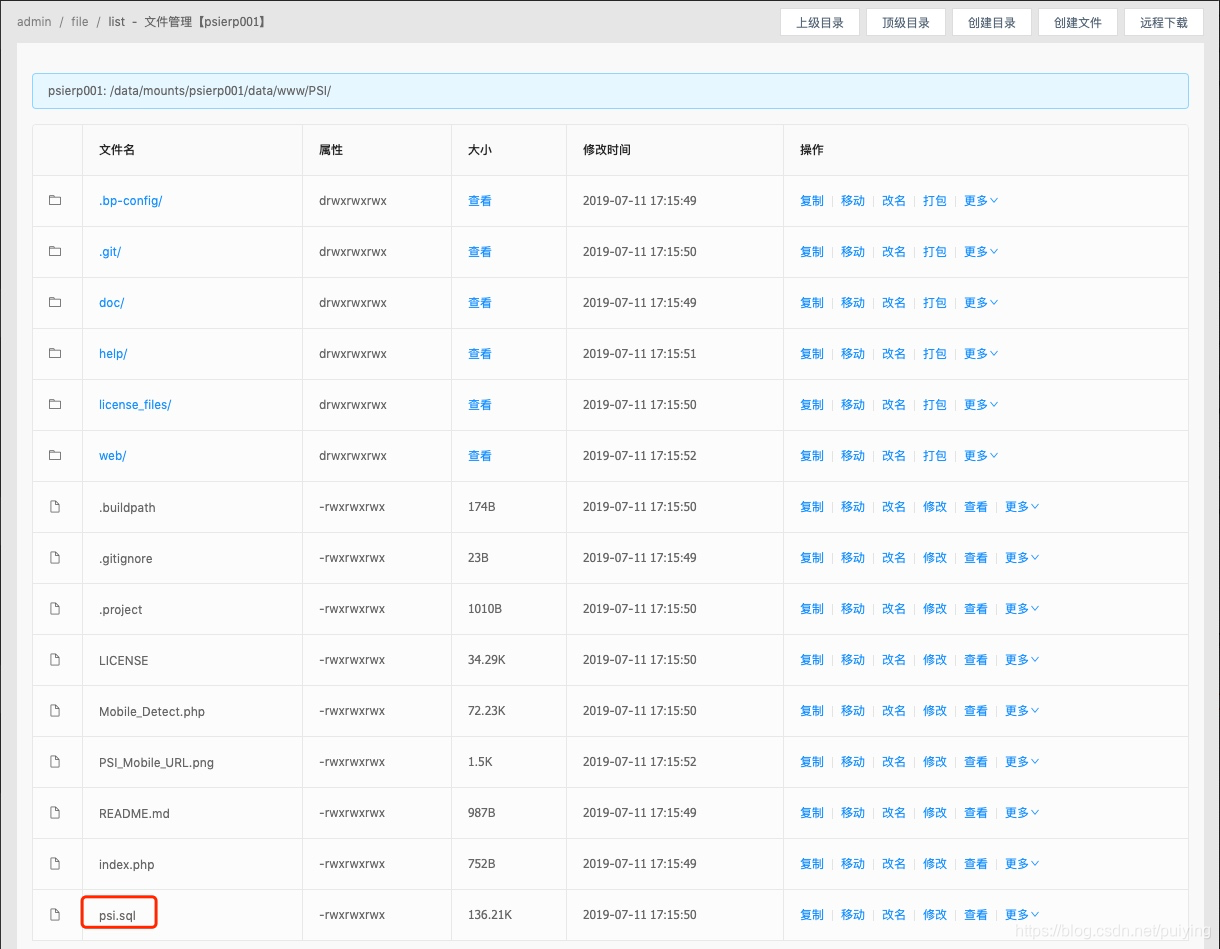Viewport: 1220px width, 949px height.
Task: Click the folder icon beside license_files/
Action: 55,404
